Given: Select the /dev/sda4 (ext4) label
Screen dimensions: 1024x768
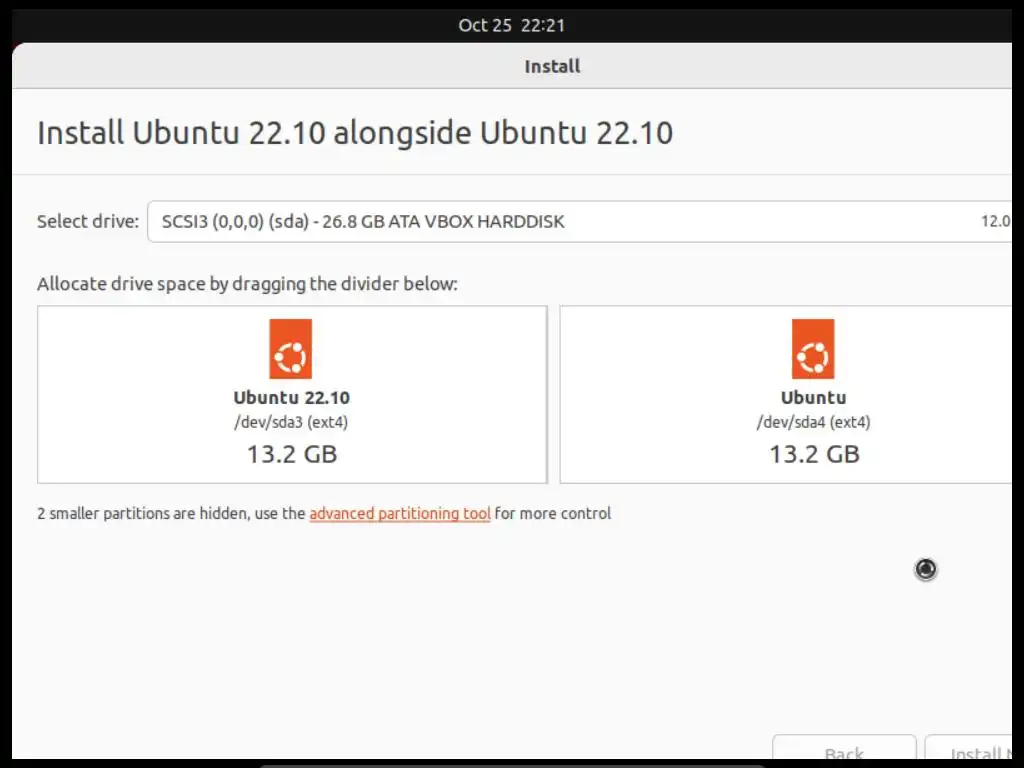Looking at the screenshot, I should [813, 422].
